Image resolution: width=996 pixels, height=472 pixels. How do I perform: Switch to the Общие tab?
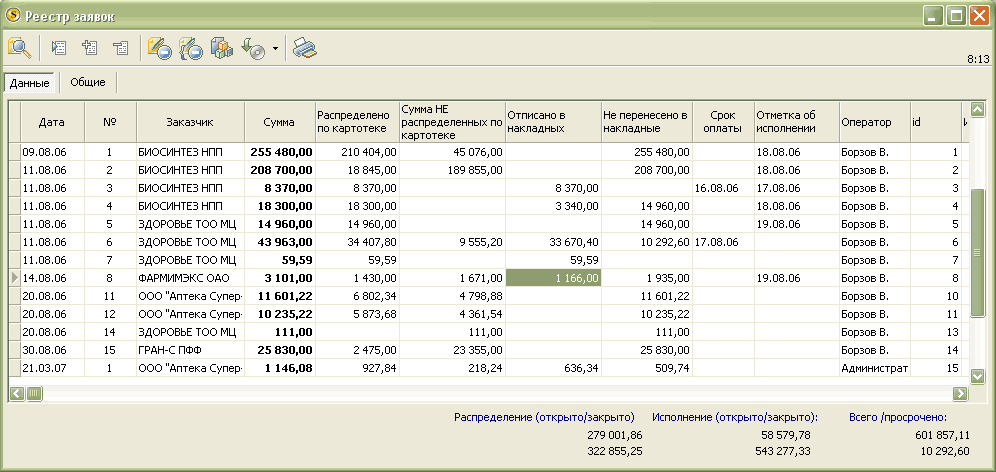[88, 82]
